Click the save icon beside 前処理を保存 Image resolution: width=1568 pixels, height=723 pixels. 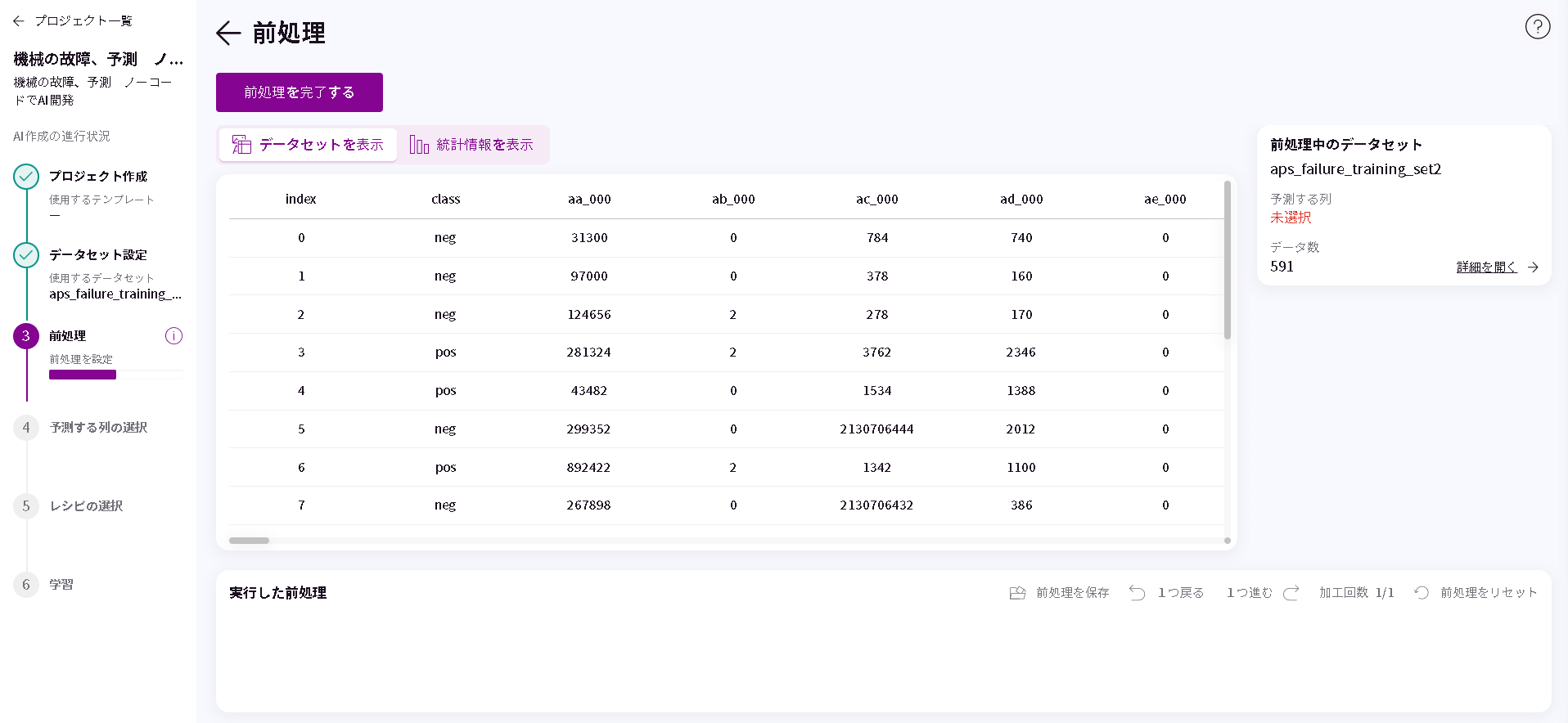point(1017,593)
